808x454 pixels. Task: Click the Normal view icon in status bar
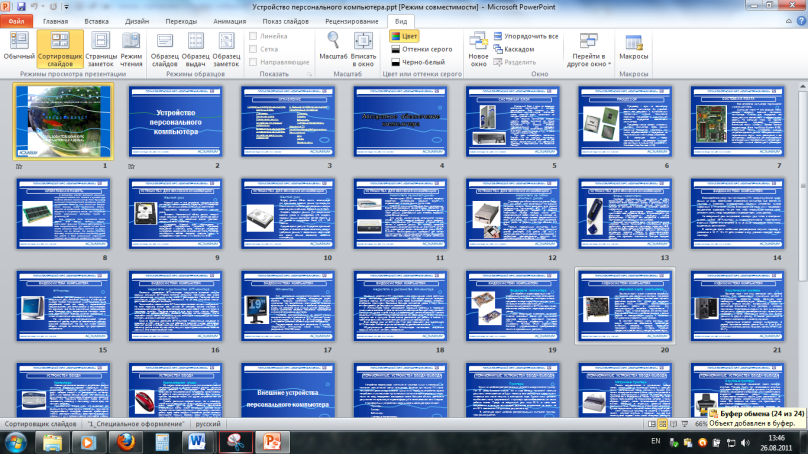651,424
